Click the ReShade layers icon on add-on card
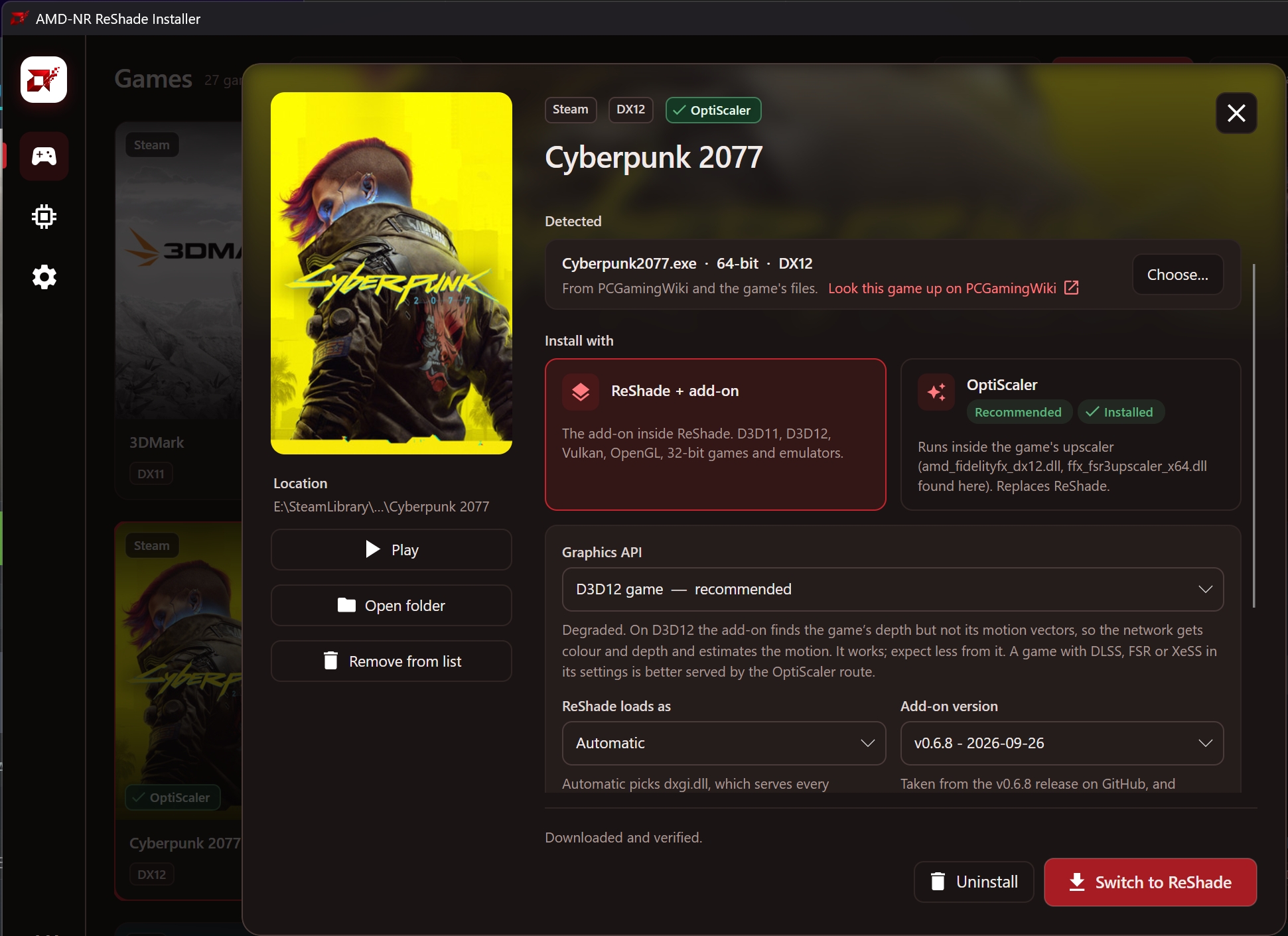Screen dimensions: 1288x936 click(x=581, y=392)
